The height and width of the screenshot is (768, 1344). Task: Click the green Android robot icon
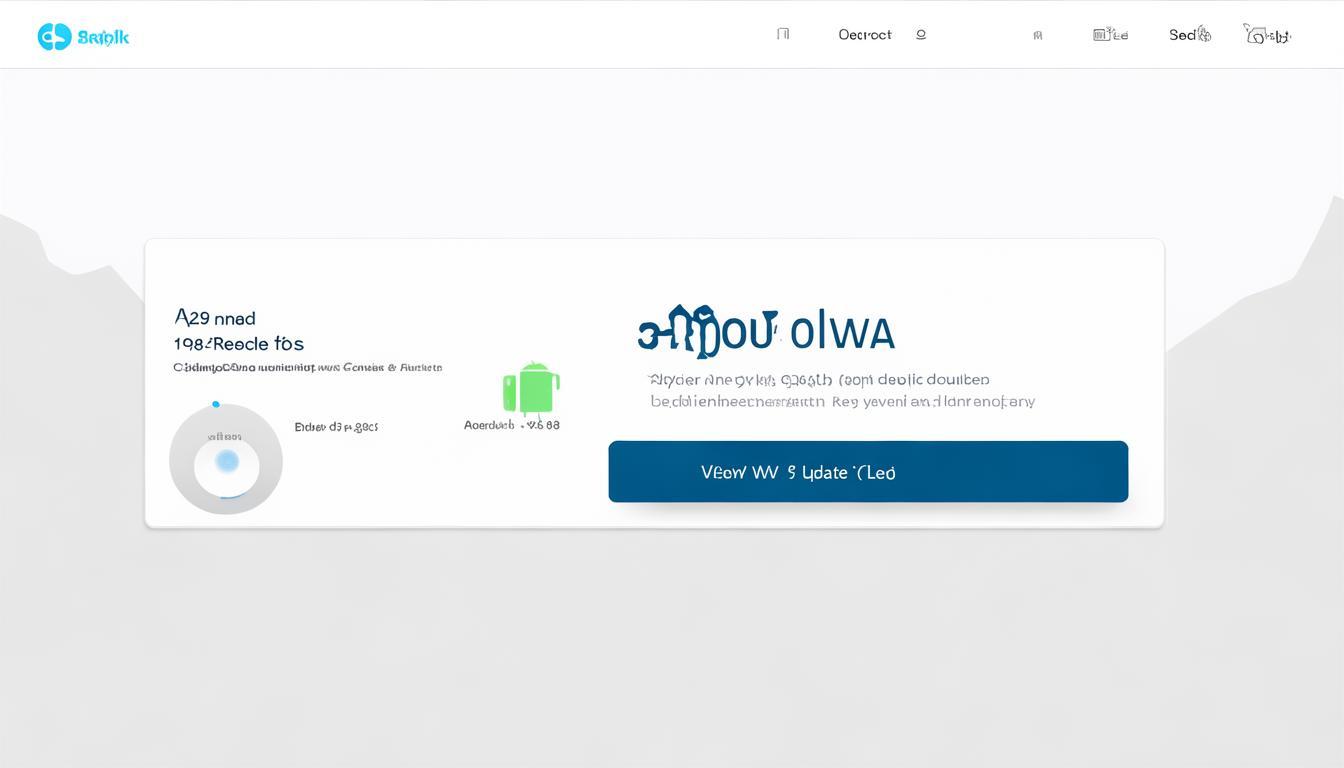531,389
